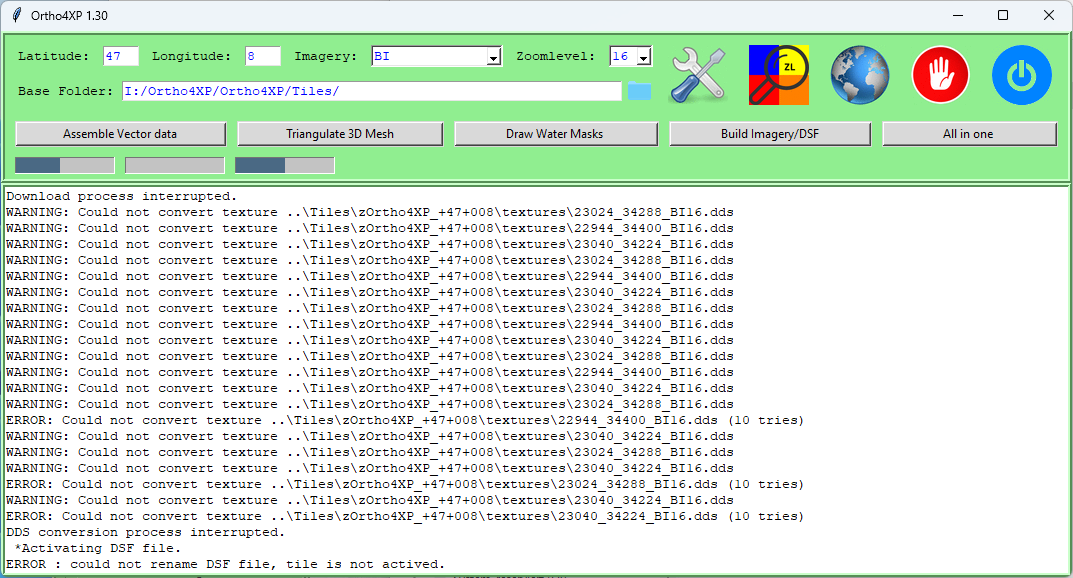
Task: Click the first download progress bar
Action: pos(64,165)
